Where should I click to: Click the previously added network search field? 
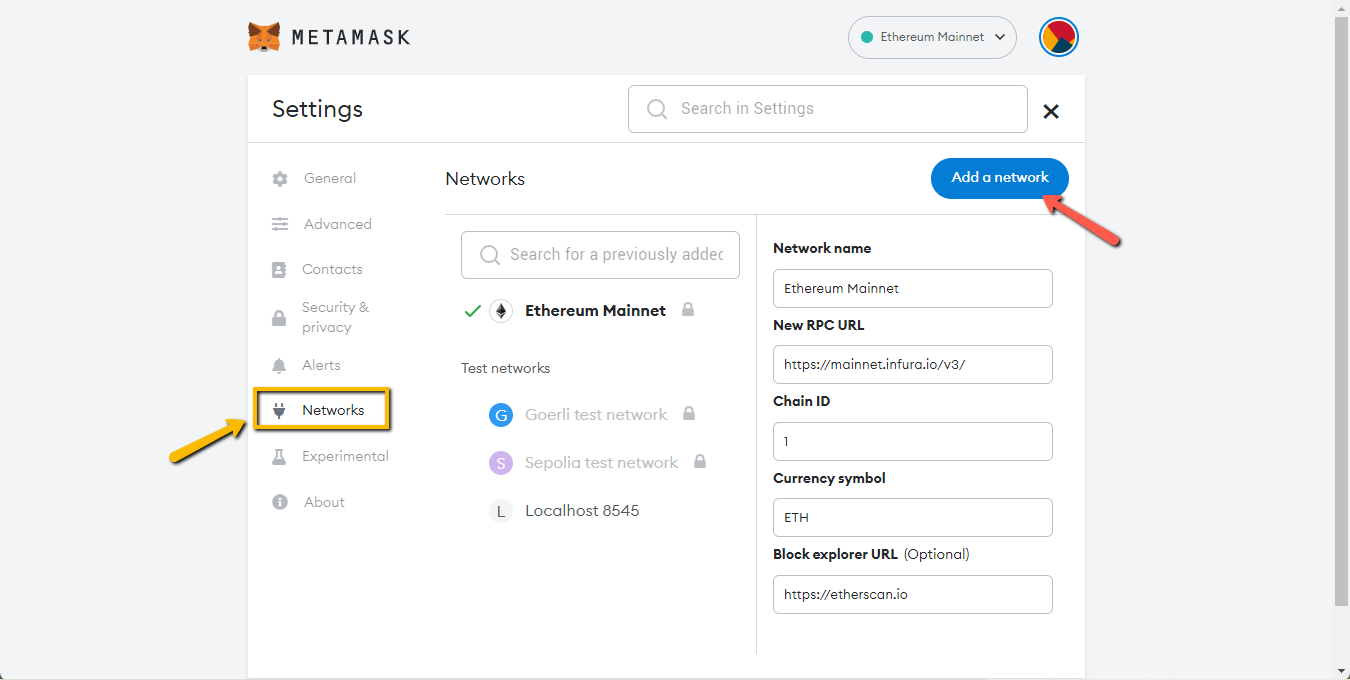600,255
